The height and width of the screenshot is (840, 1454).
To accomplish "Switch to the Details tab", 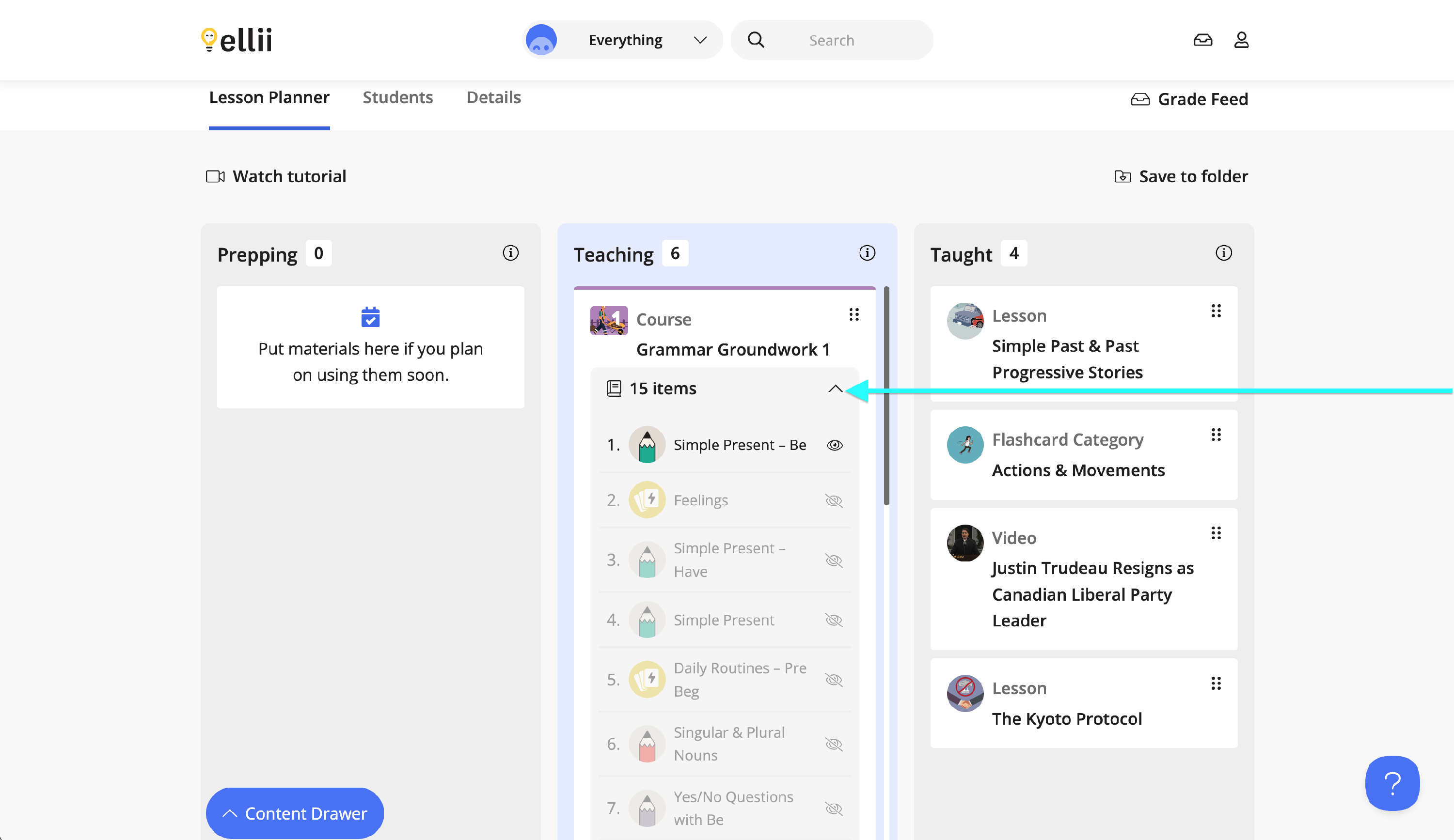I will click(493, 97).
